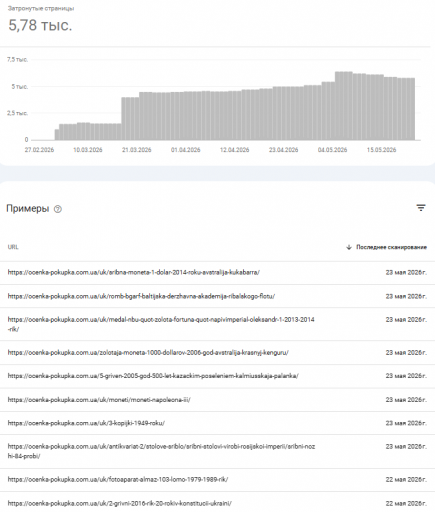This screenshot has height=512, width=435.
Task: Click the 3-kopijki-1949-roku URL
Action: 86,423
